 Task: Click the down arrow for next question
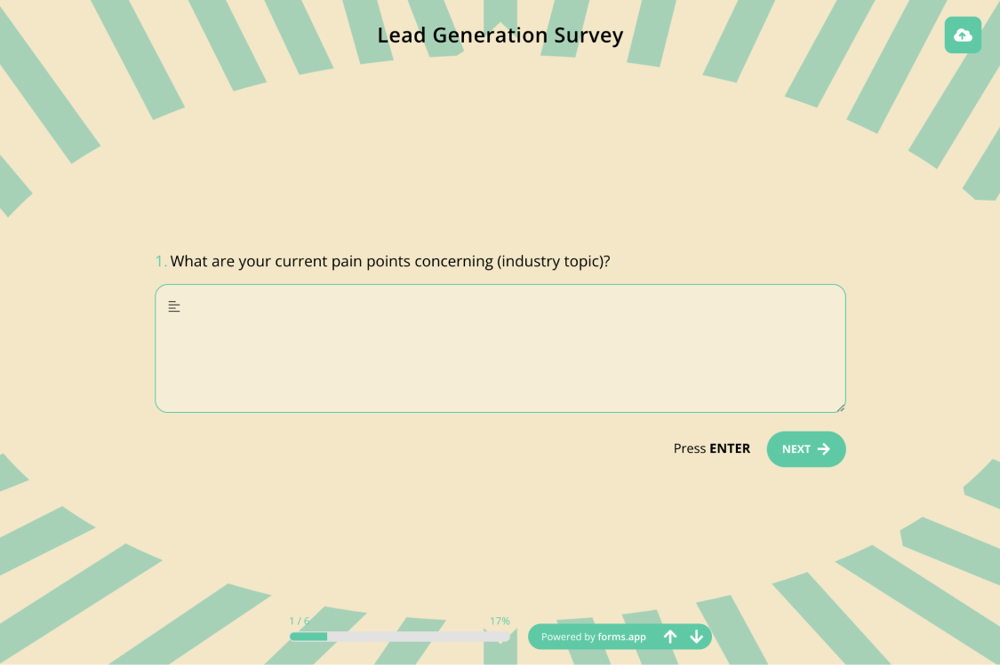pos(697,636)
